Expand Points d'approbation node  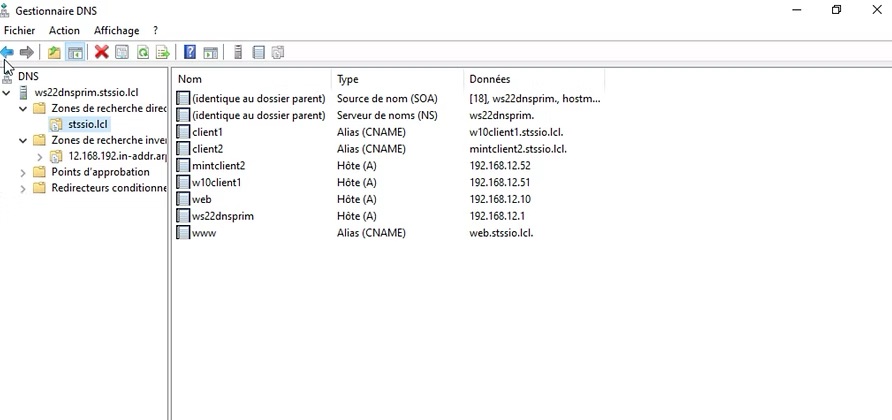pos(23,172)
